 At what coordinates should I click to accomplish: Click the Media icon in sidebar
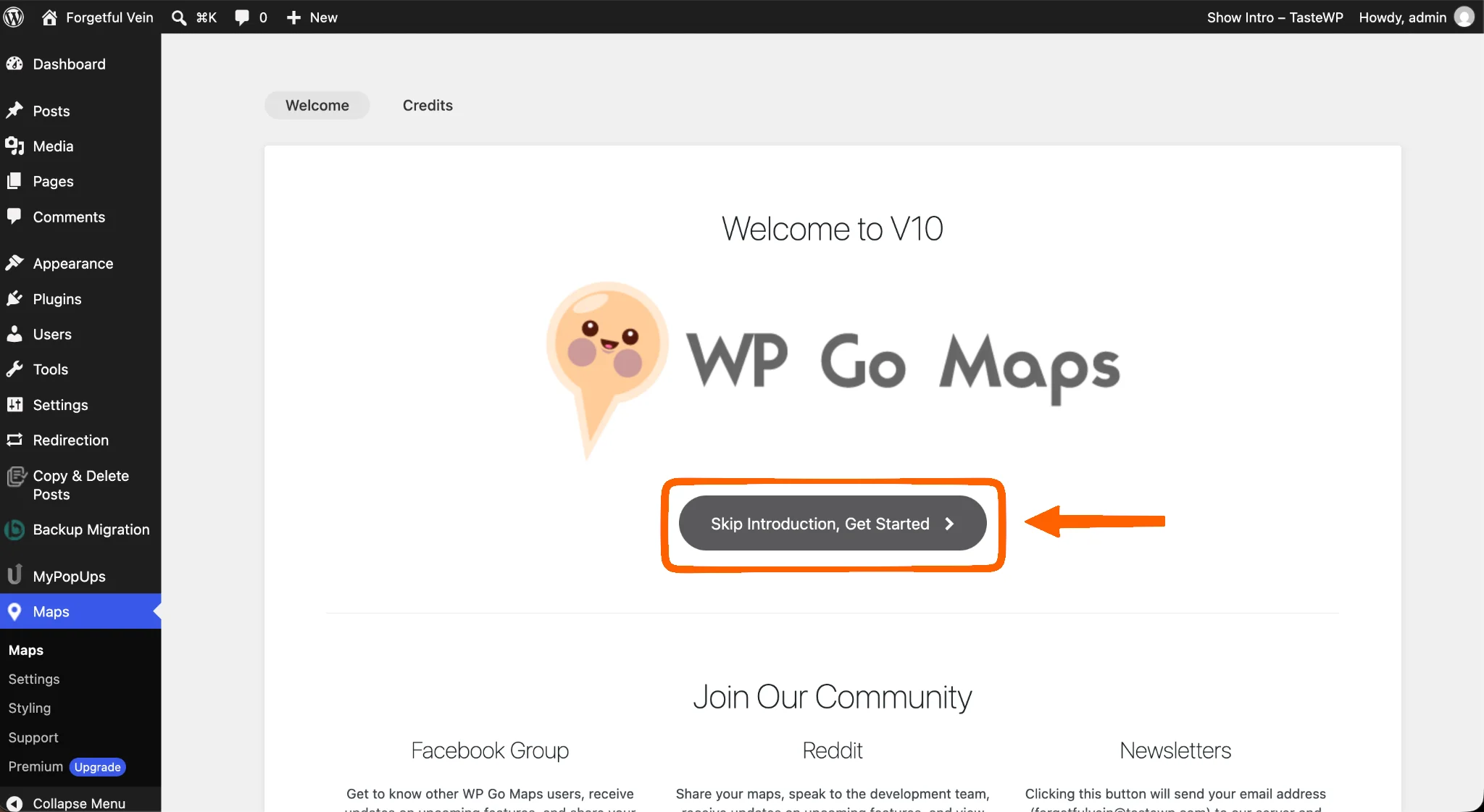coord(14,146)
